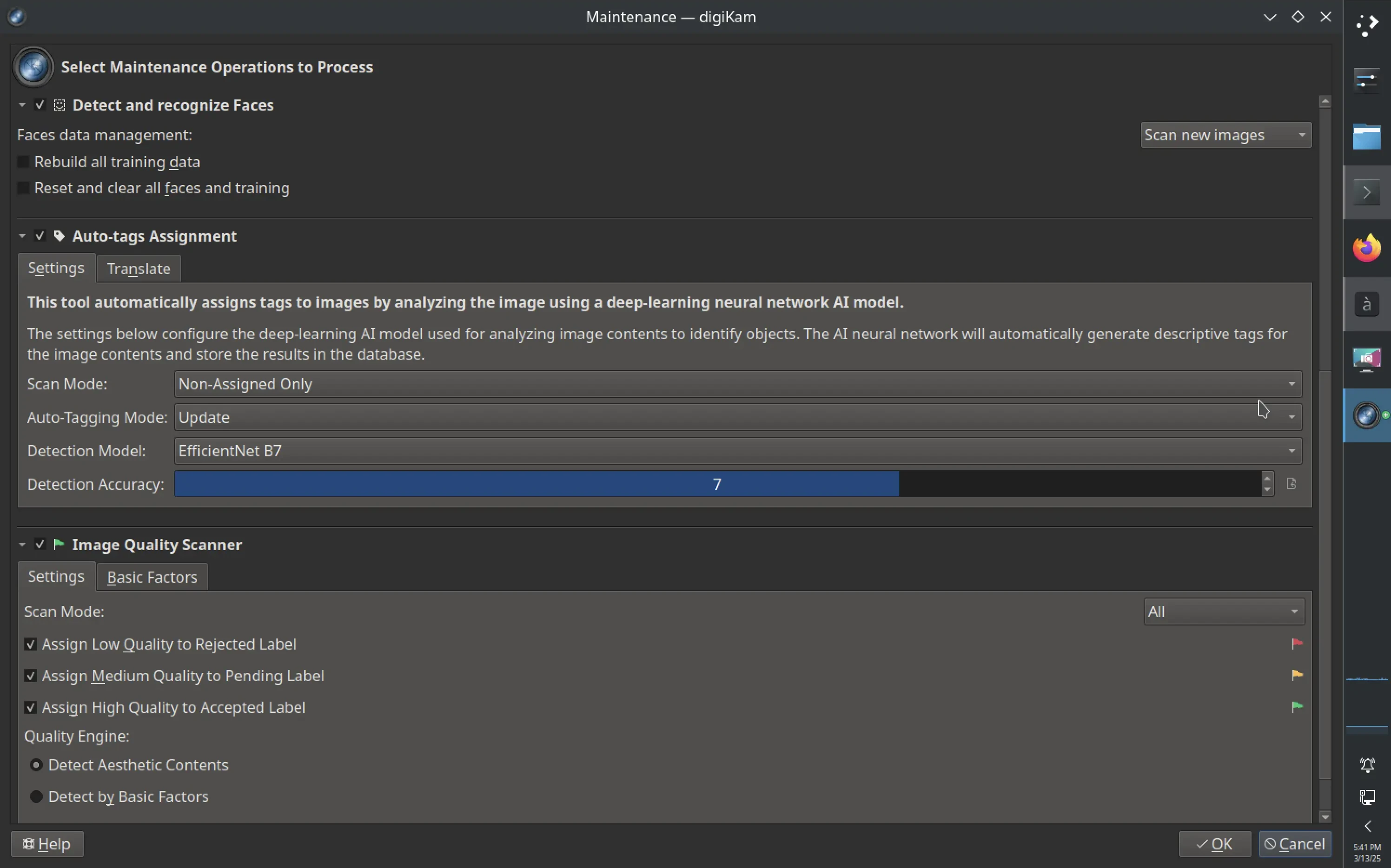The width and height of the screenshot is (1391, 868).
Task: Collapse the Detect and recognize Faces section
Action: 22,105
